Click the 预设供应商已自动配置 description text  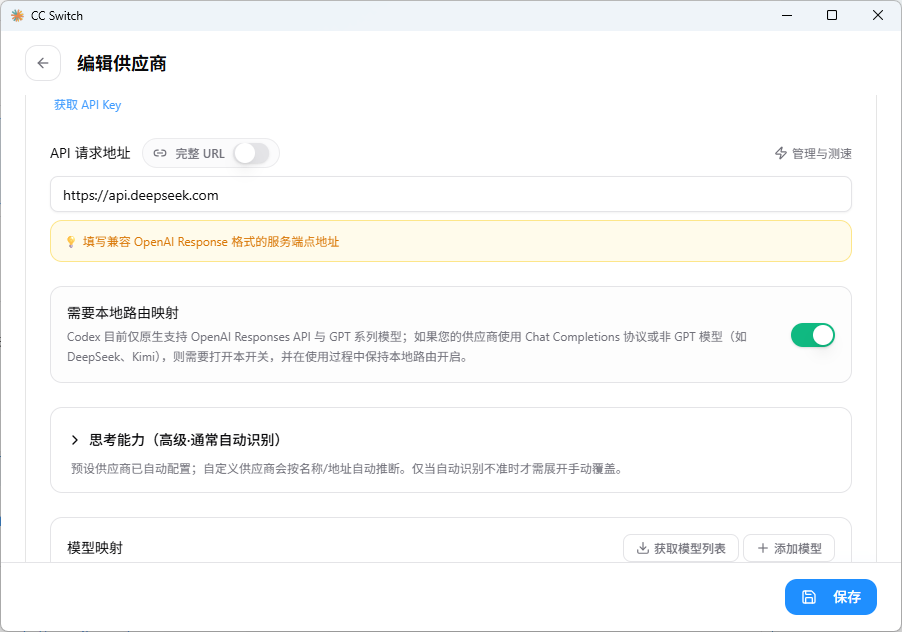pos(347,469)
